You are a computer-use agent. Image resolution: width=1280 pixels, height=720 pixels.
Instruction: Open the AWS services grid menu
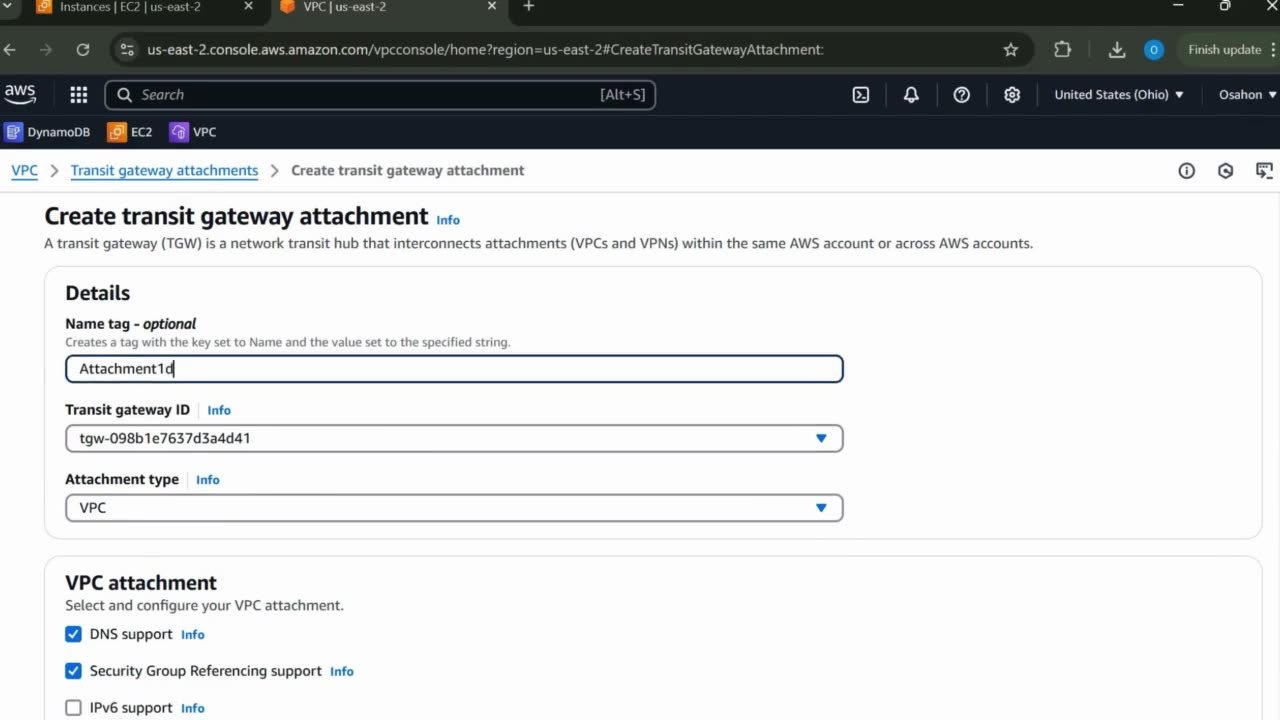[79, 95]
